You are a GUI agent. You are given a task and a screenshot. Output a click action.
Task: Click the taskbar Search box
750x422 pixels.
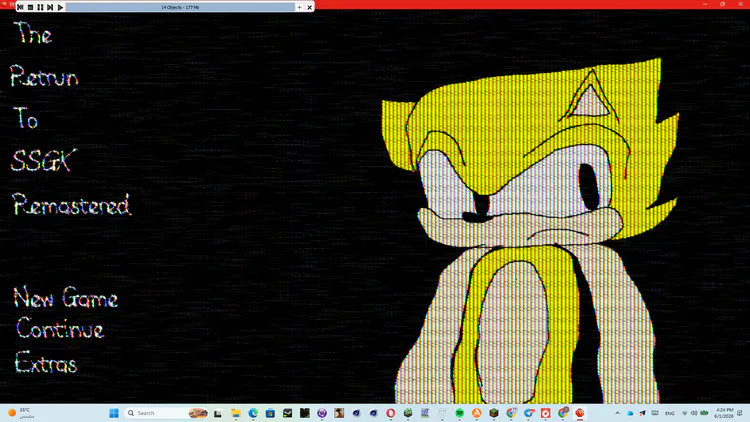(x=167, y=413)
